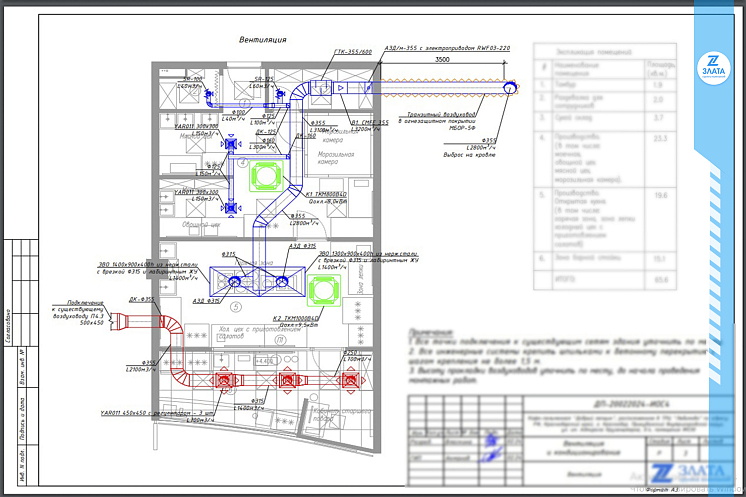Click the lower blue YAR011 300x300 diffuser
This screenshot has width=746, height=497.
(x=233, y=206)
